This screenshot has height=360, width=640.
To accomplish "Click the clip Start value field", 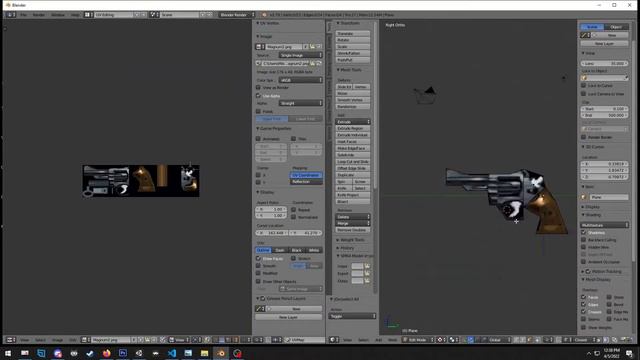I will click(604, 109).
